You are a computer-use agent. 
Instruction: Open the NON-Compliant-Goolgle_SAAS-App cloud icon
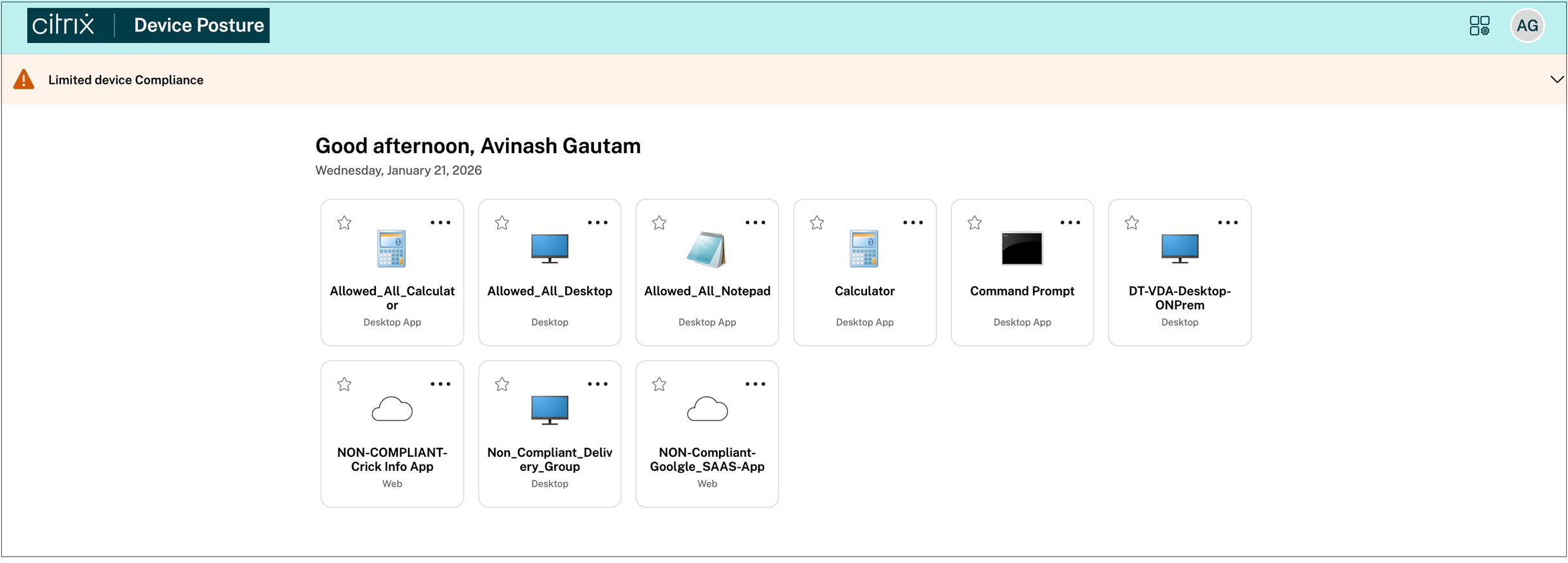[707, 409]
